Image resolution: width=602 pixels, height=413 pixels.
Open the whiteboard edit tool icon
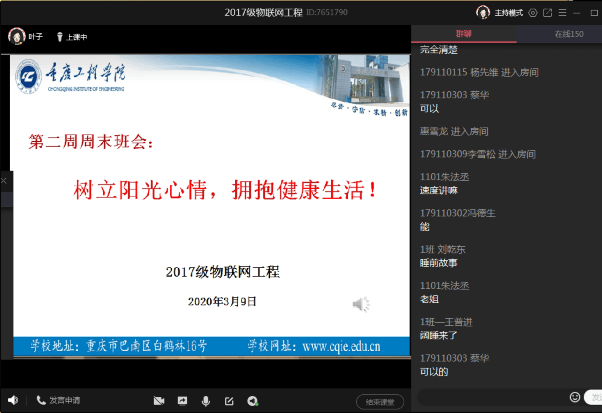229,400
